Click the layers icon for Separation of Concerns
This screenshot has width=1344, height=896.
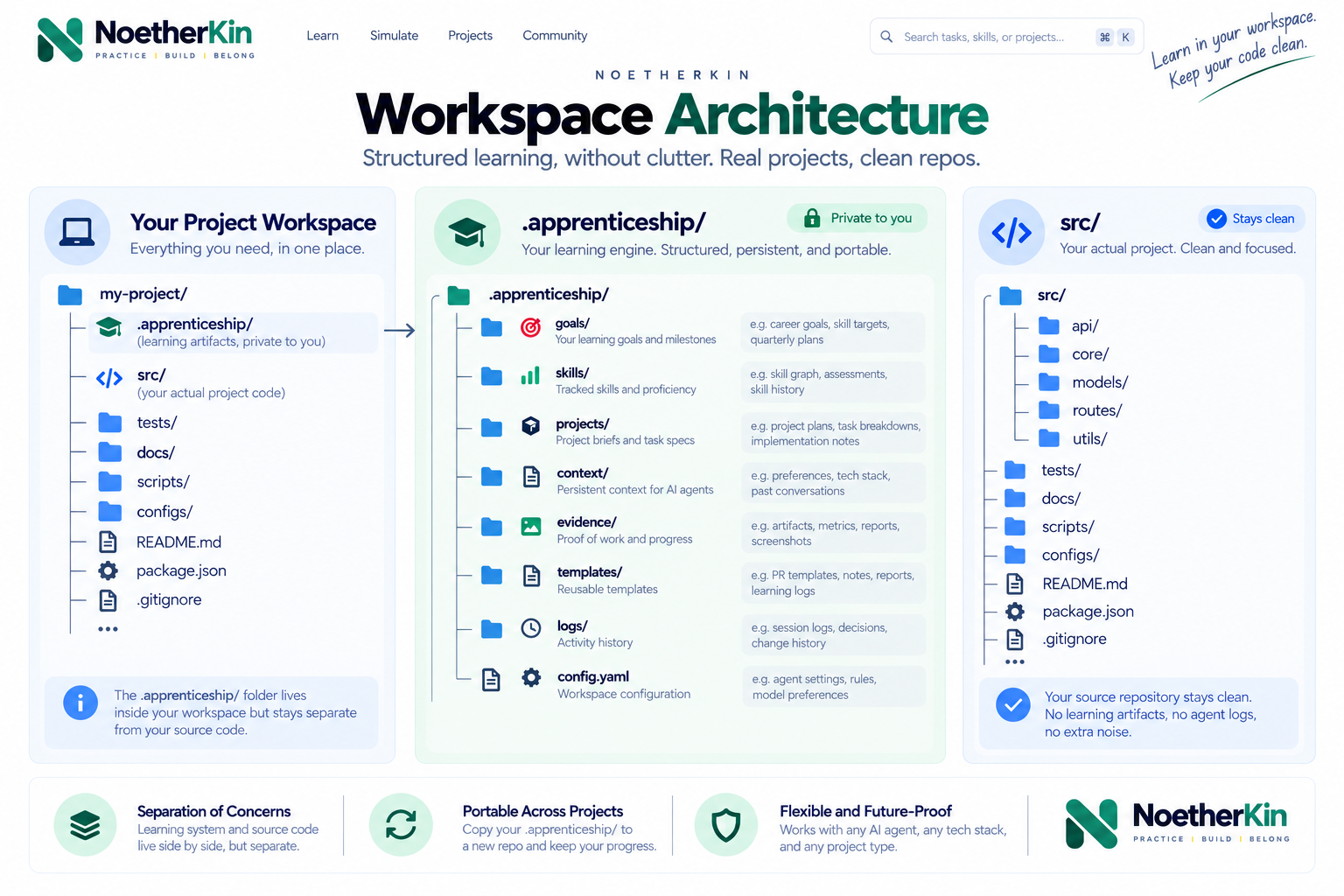(85, 825)
